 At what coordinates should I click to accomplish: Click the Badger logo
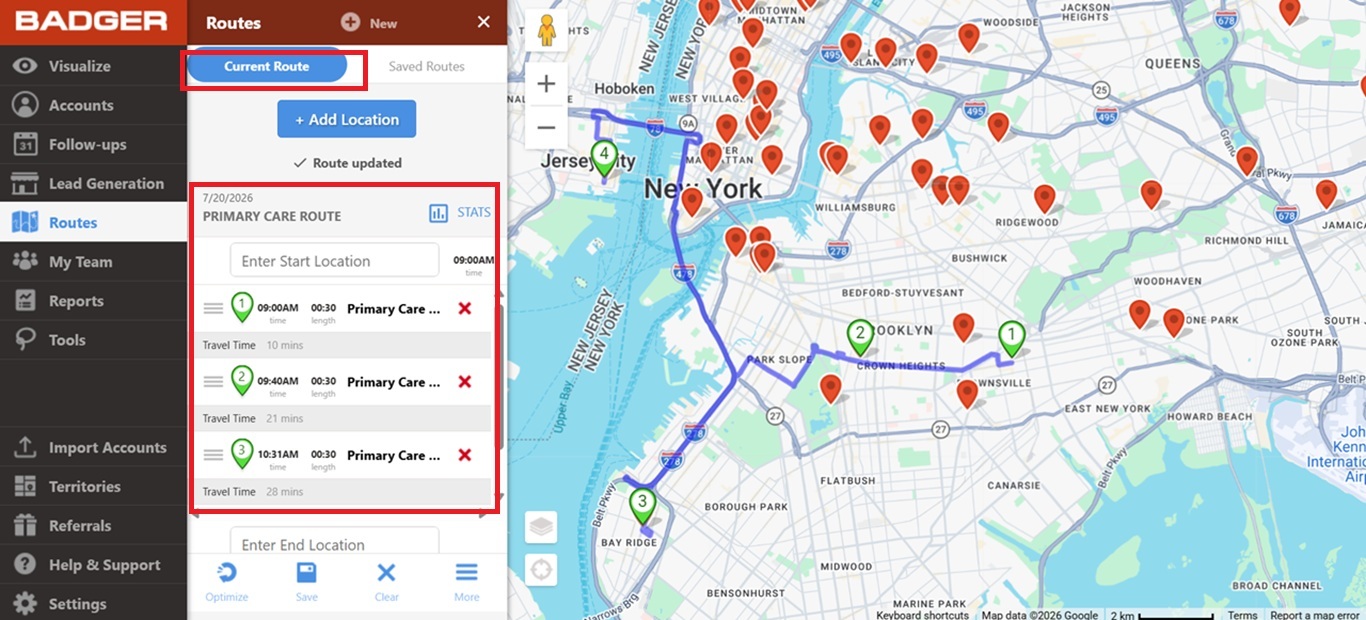pyautogui.click(x=92, y=22)
